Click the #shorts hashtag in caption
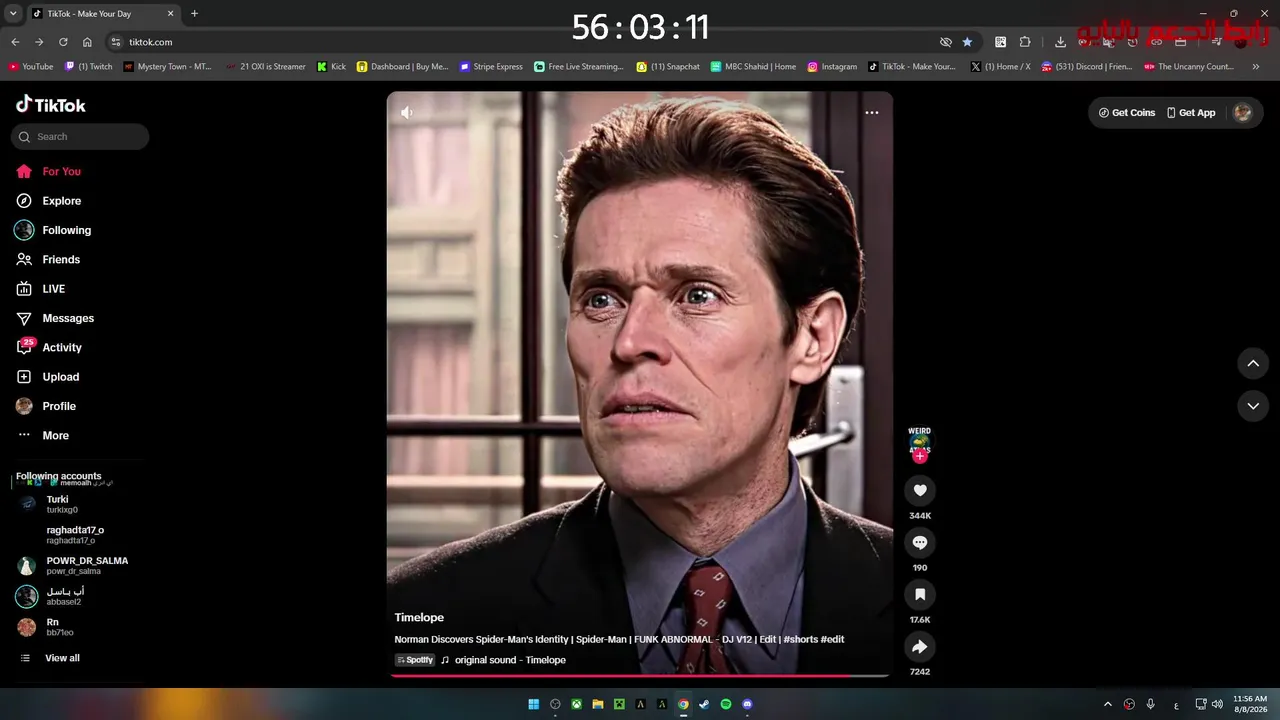 [x=800, y=640]
